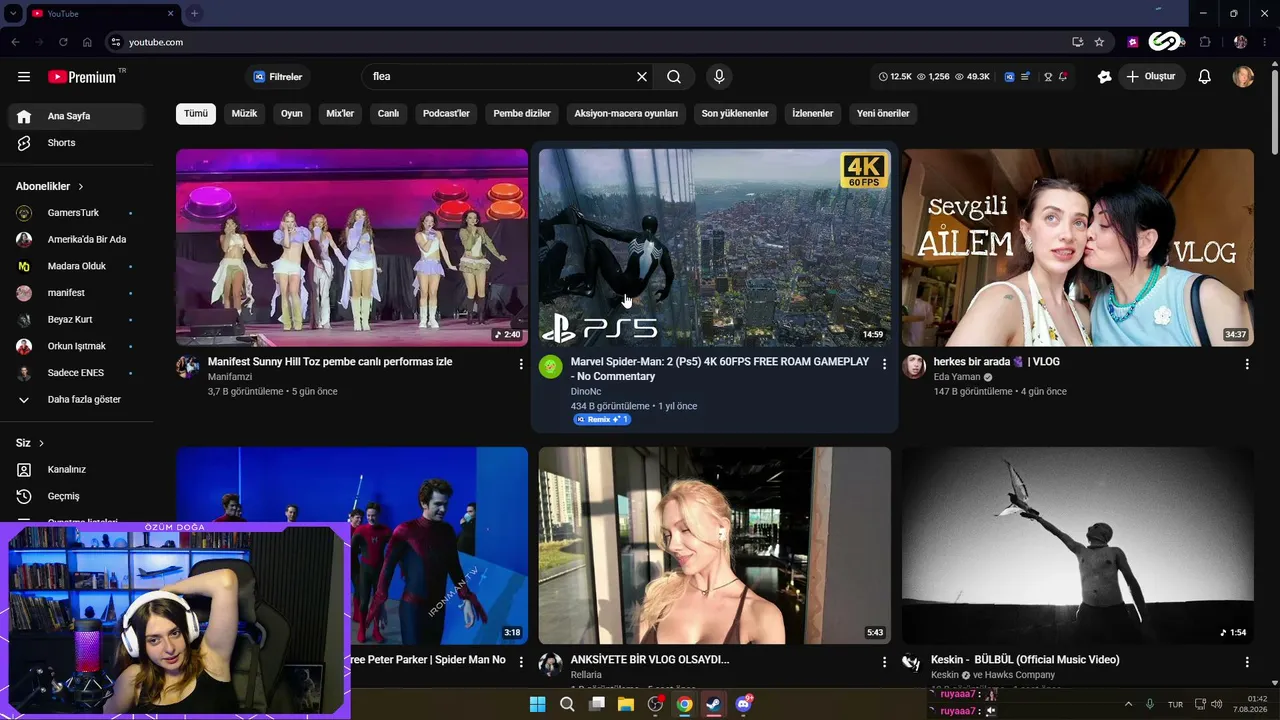Viewport: 1280px width, 720px height.
Task: Go back with the browser back arrow
Action: pos(15,42)
